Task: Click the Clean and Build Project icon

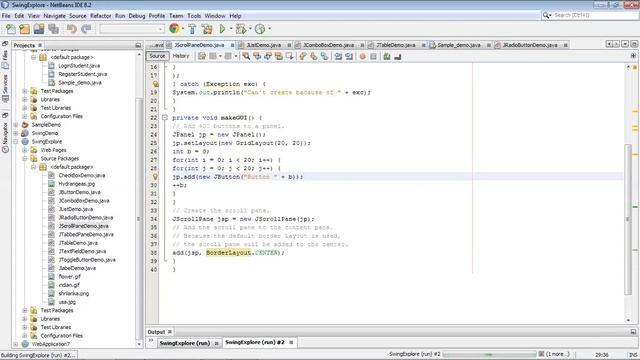Action: 207,29
